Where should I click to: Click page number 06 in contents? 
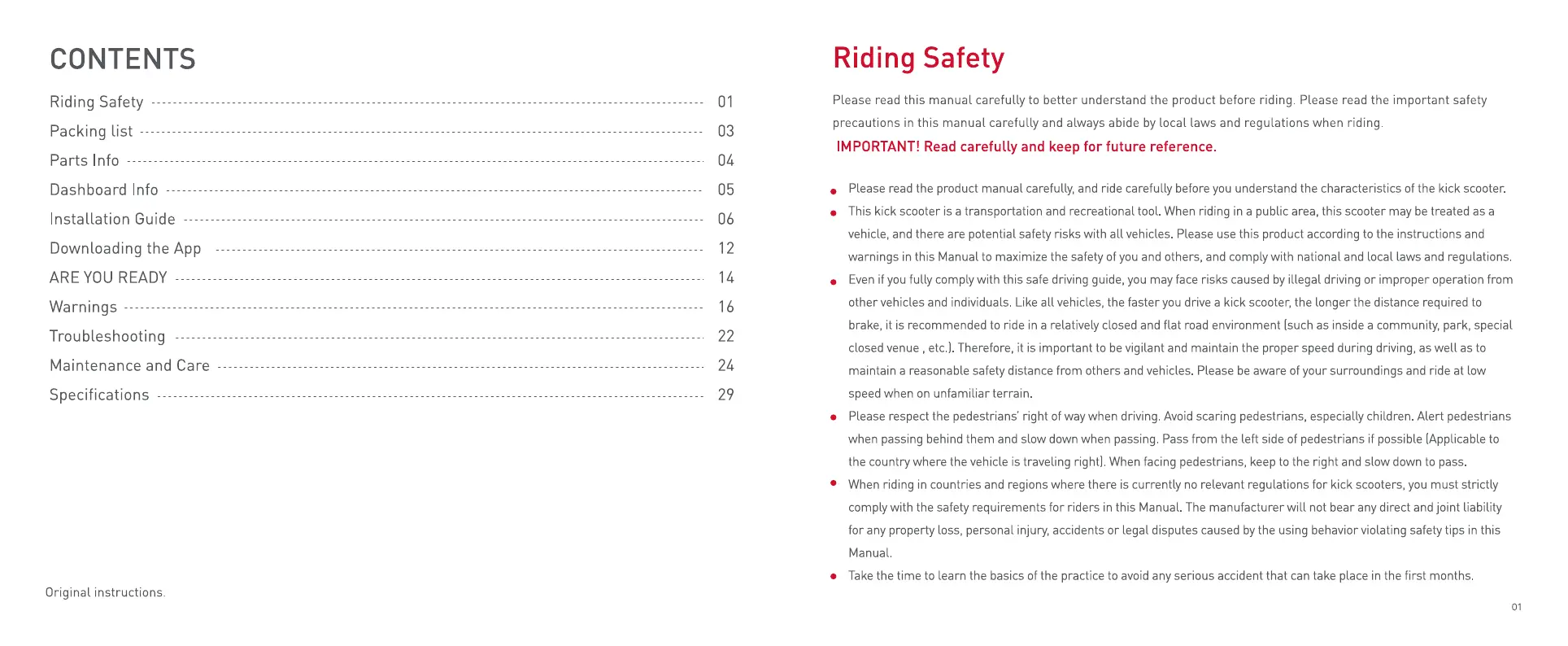(725, 219)
